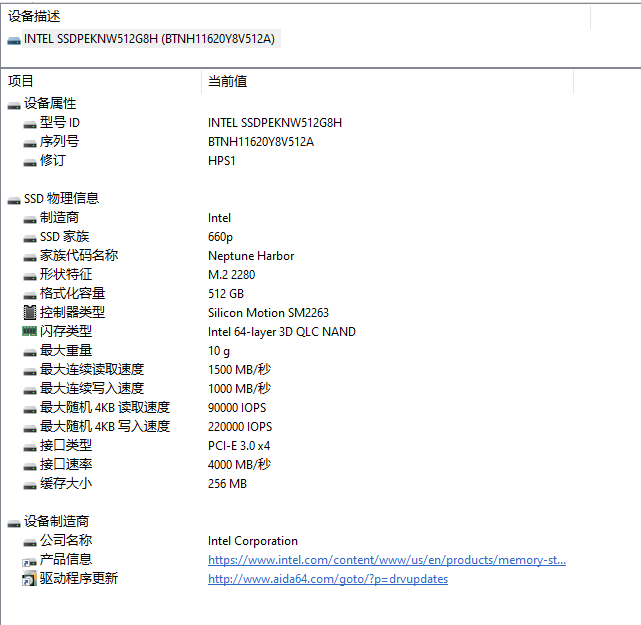Click the drive icon next to INTEL SSDPEKNW512G8H device
The image size is (641, 625).
click(x=14, y=40)
